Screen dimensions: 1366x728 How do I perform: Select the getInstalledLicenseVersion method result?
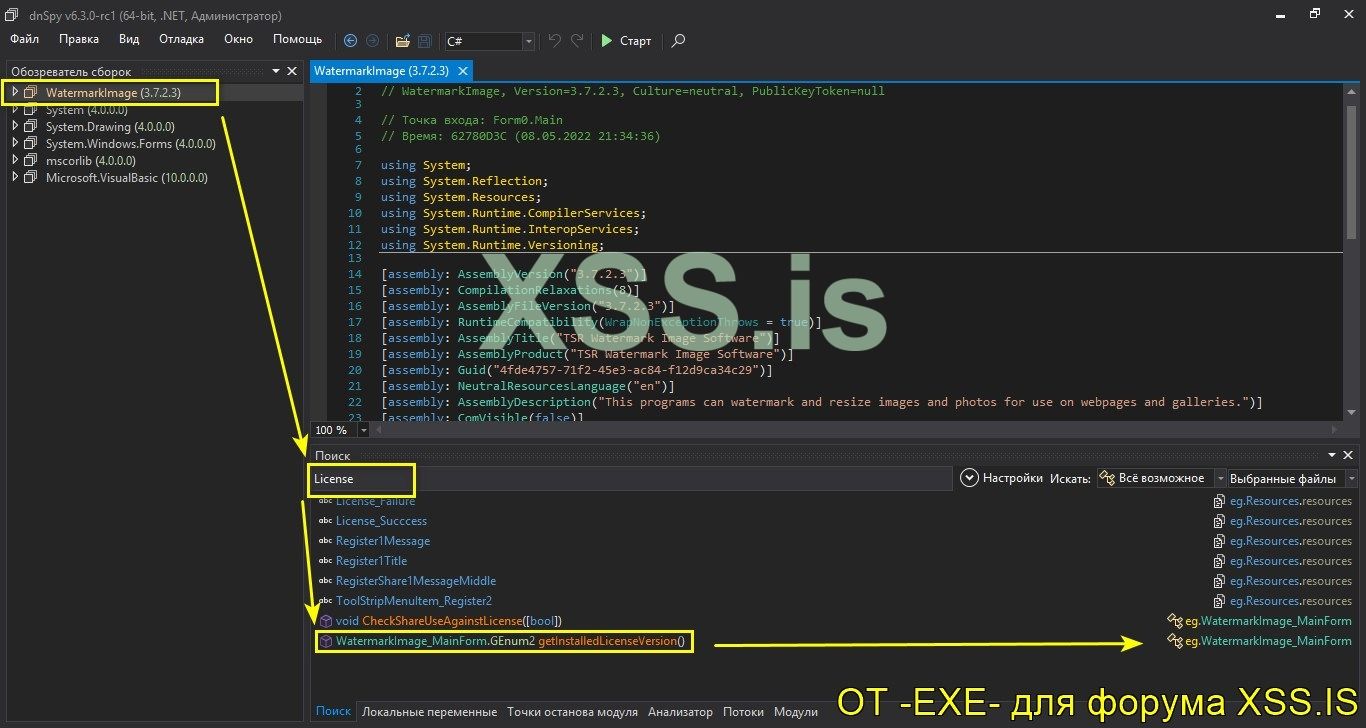pyautogui.click(x=511, y=641)
